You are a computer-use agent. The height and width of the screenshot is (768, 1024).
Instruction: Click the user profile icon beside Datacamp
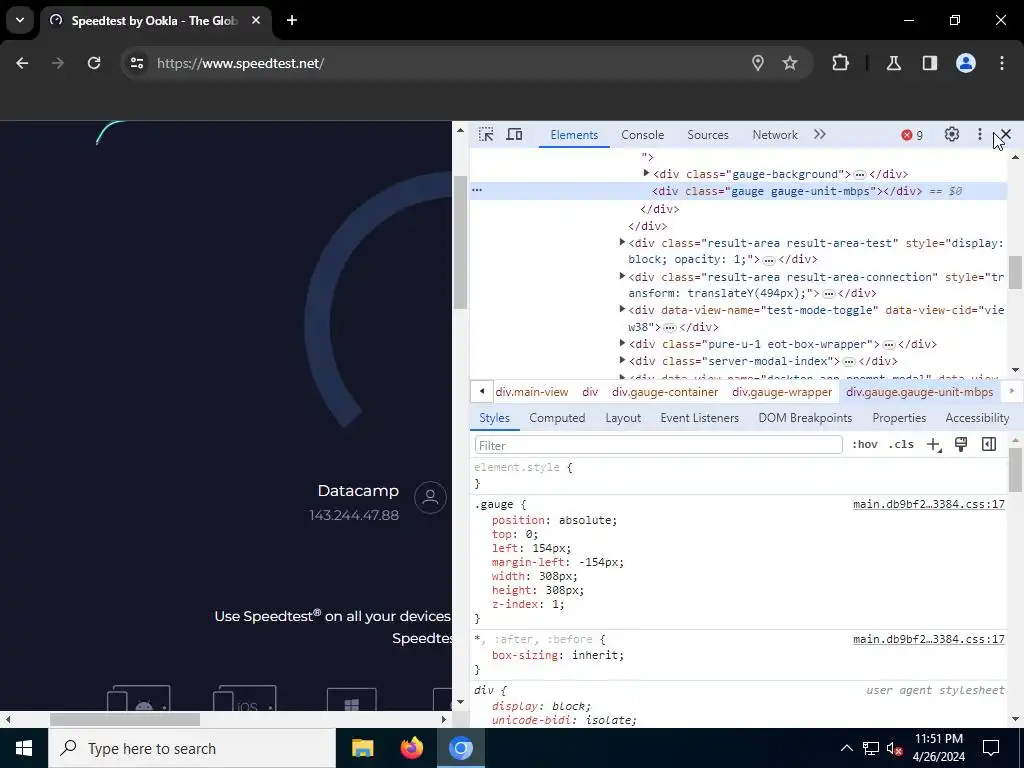(x=430, y=498)
